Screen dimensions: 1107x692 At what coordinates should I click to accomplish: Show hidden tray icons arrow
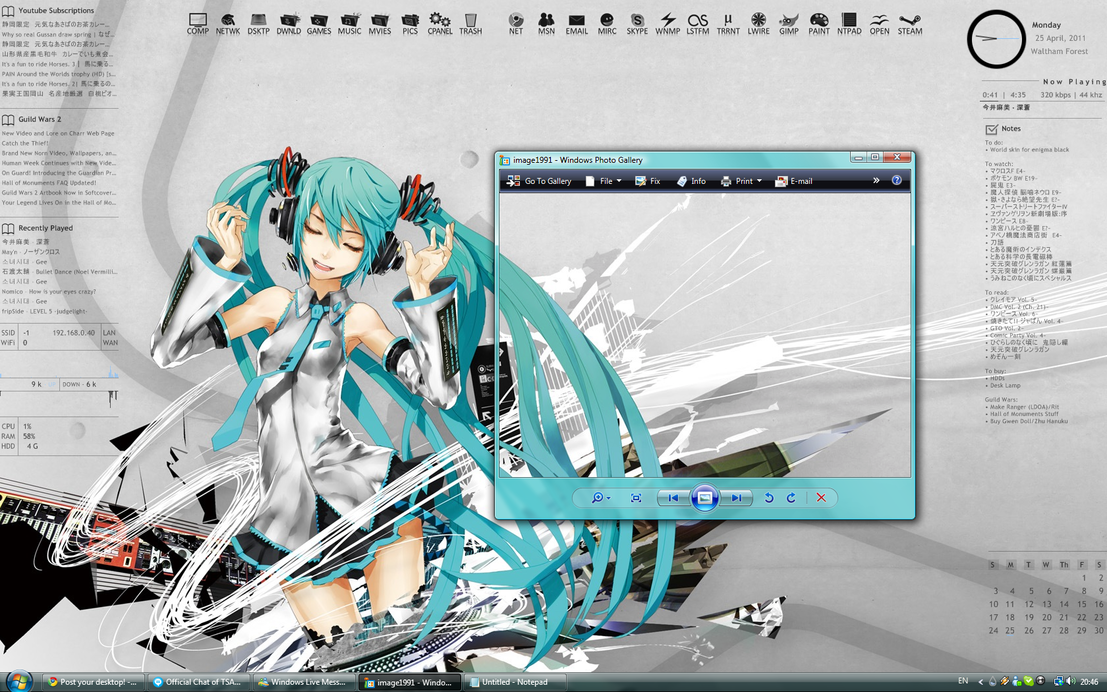point(981,681)
